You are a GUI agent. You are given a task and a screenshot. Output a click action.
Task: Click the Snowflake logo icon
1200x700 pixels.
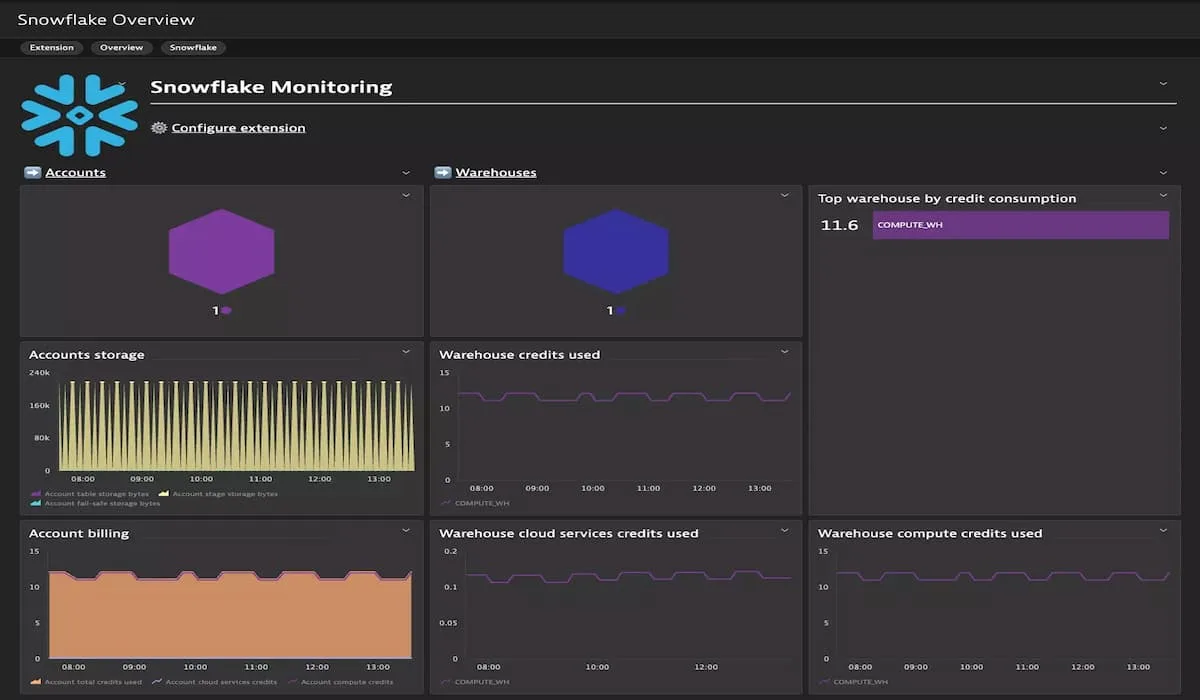(78, 115)
